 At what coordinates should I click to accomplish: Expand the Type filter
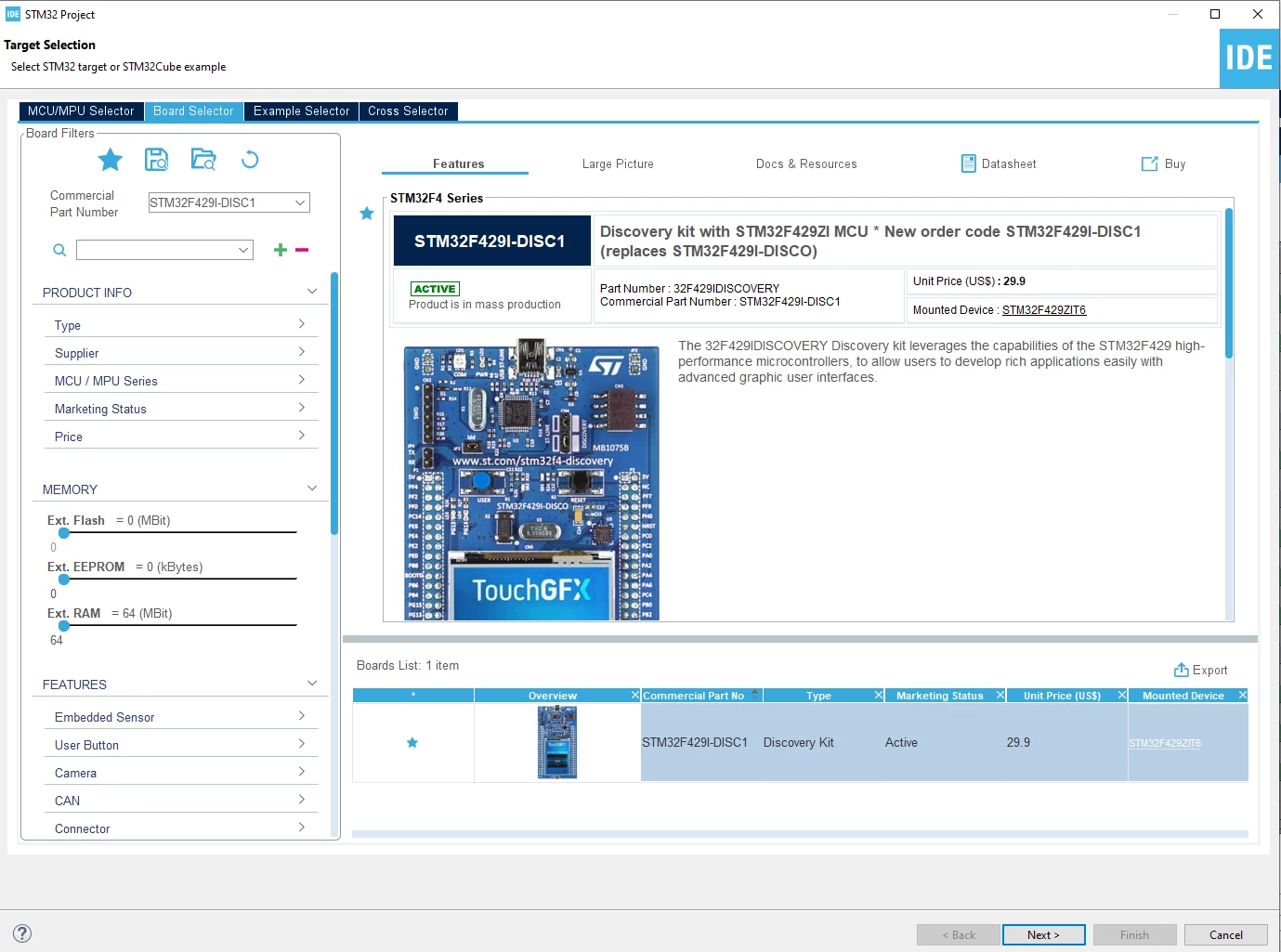pyautogui.click(x=302, y=324)
